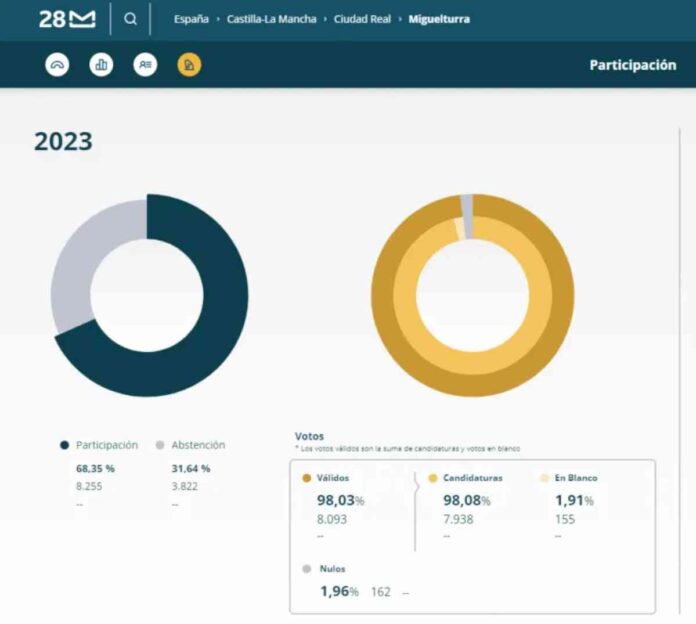Go to España in the breadcrumb
This screenshot has height=624, width=696.
point(191,19)
